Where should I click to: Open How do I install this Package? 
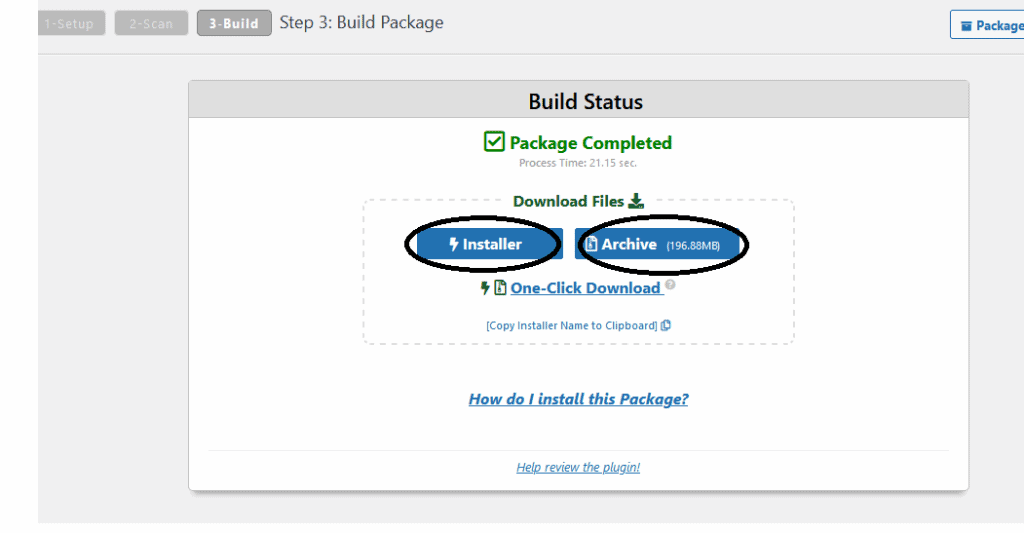point(579,399)
